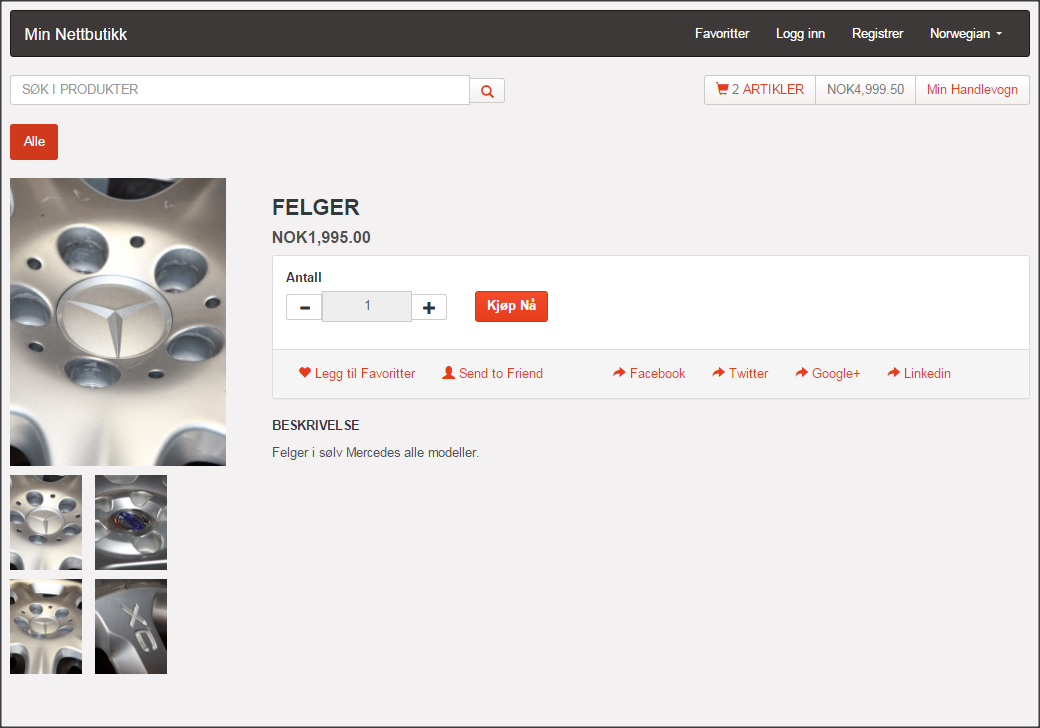The height and width of the screenshot is (728, 1040).
Task: Click the search magnifier icon button
Action: pyautogui.click(x=487, y=91)
